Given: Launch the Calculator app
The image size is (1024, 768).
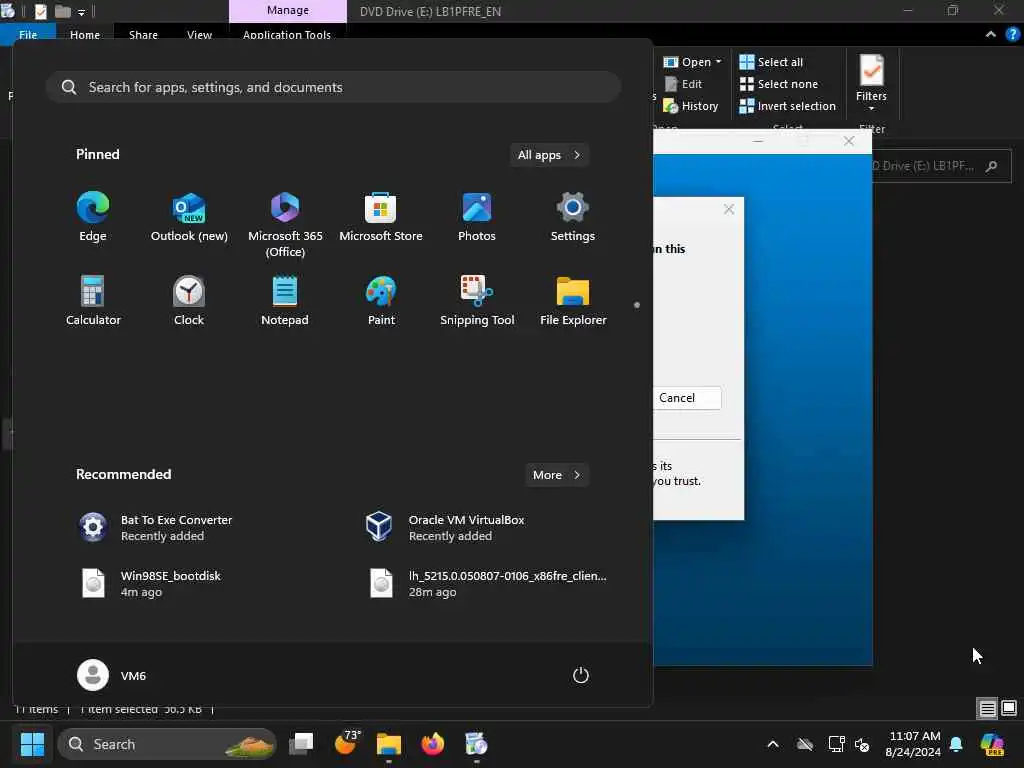Looking at the screenshot, I should pyautogui.click(x=93, y=300).
